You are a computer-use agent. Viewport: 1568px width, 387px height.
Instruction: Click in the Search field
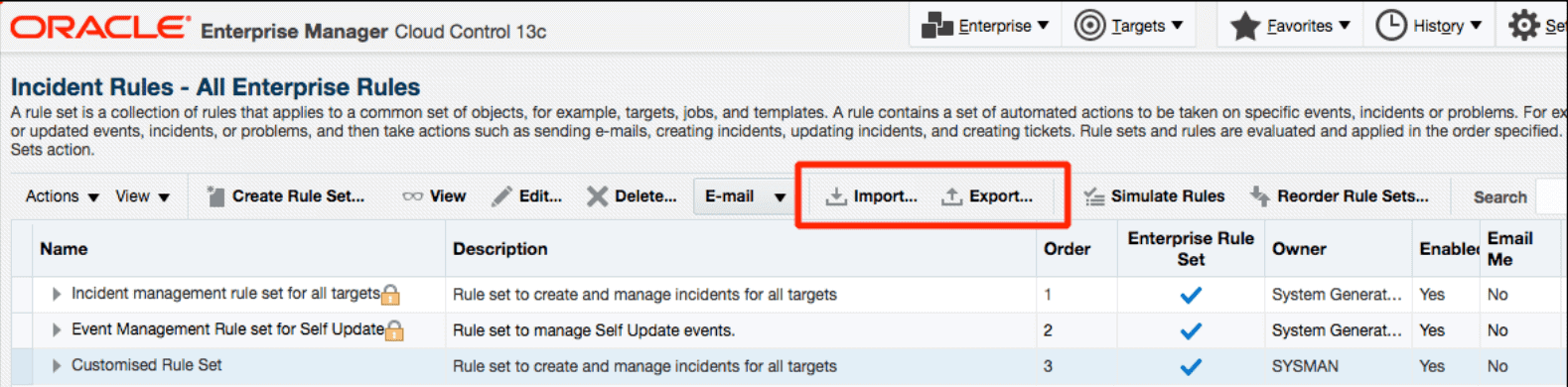[1551, 196]
